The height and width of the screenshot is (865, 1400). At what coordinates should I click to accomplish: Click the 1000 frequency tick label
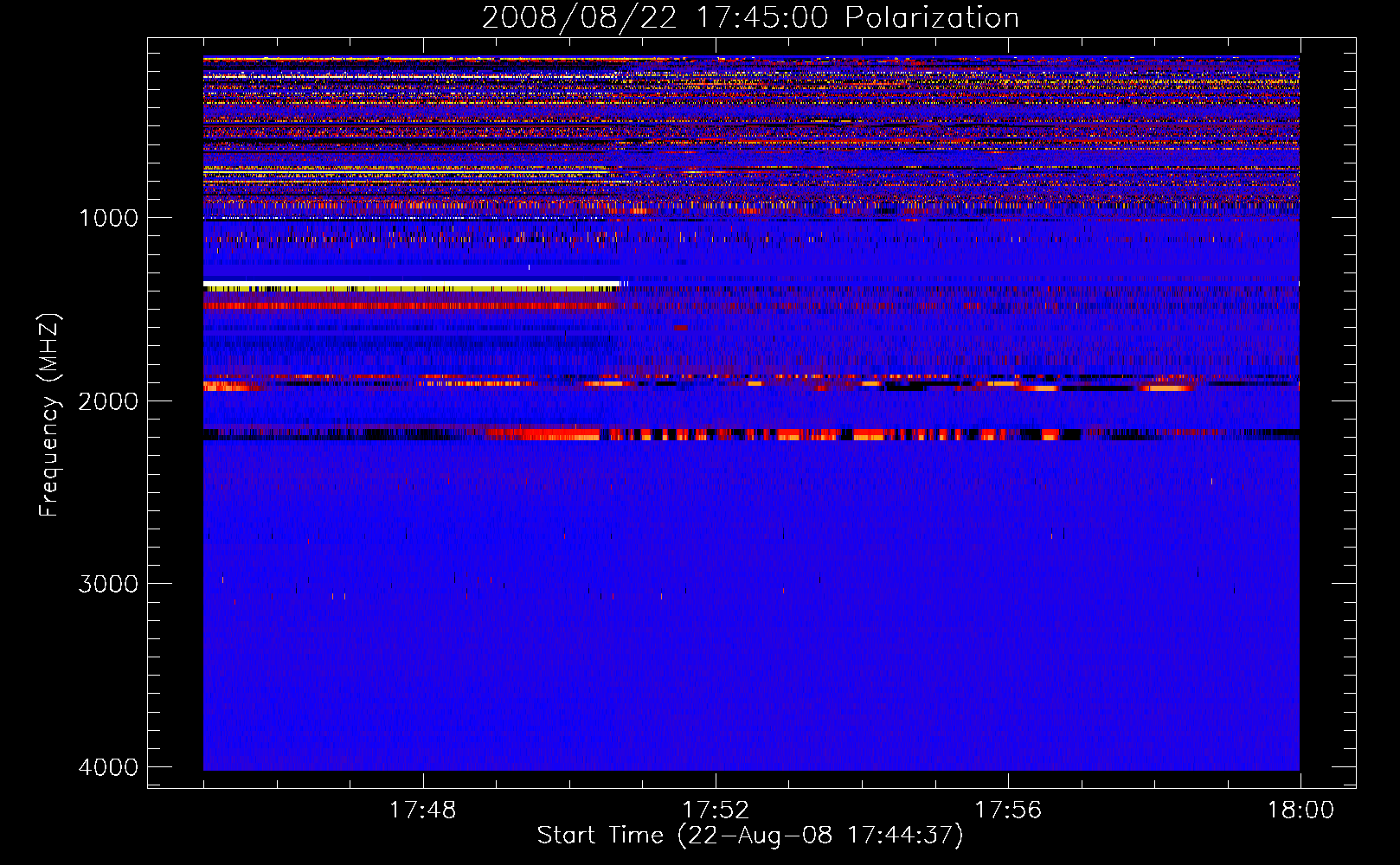pyautogui.click(x=108, y=218)
